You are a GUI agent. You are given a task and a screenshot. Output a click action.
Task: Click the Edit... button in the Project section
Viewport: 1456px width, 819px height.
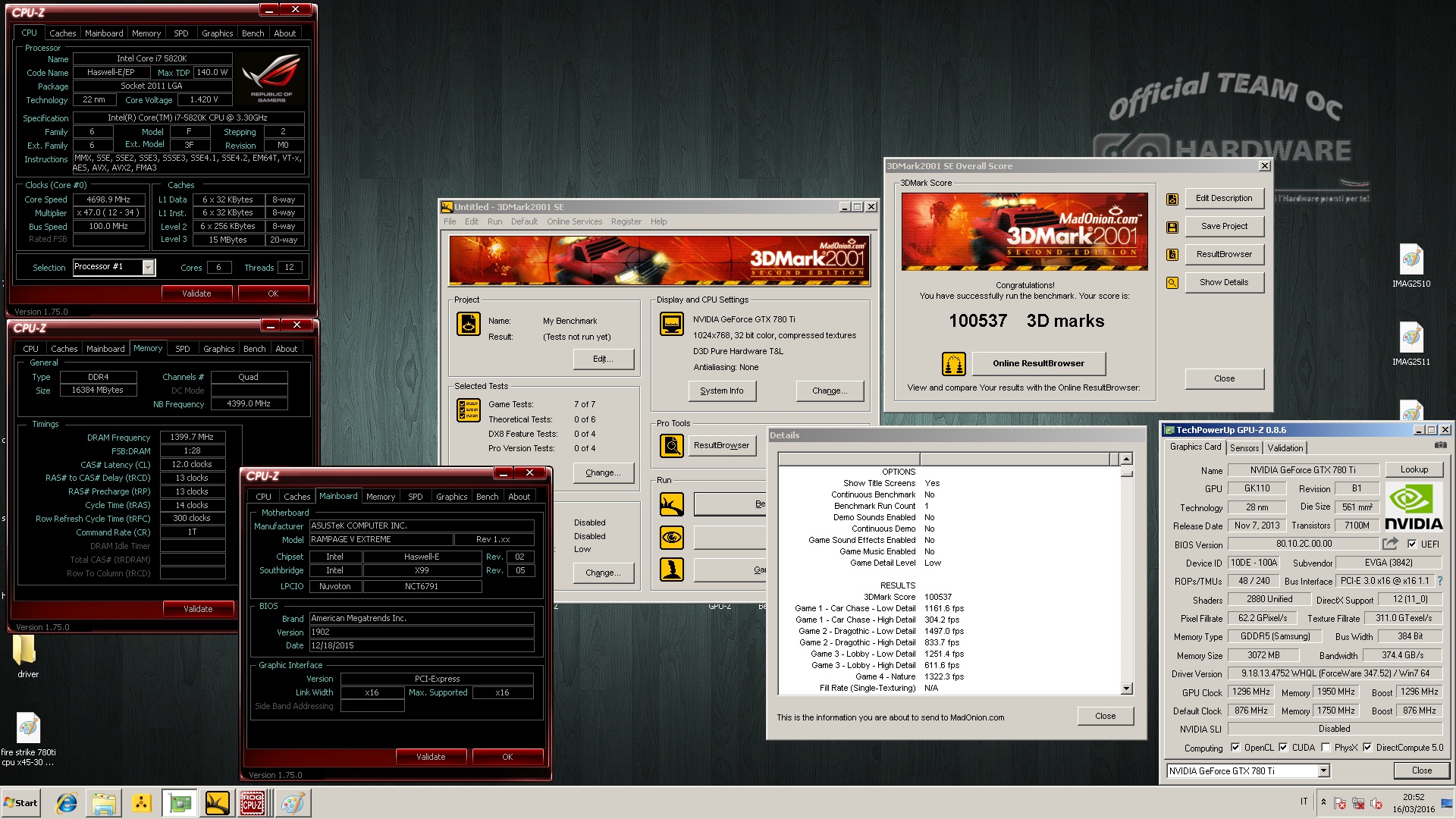pos(603,359)
